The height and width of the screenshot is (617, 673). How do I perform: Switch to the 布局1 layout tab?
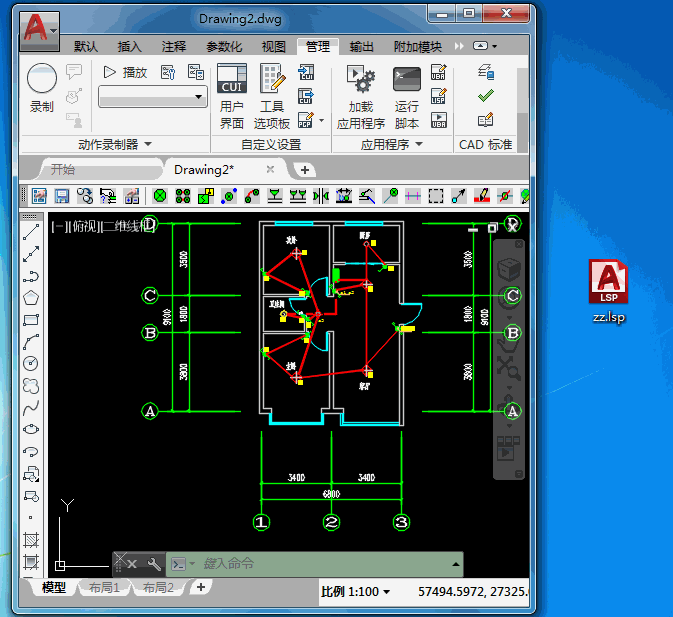[x=104, y=588]
